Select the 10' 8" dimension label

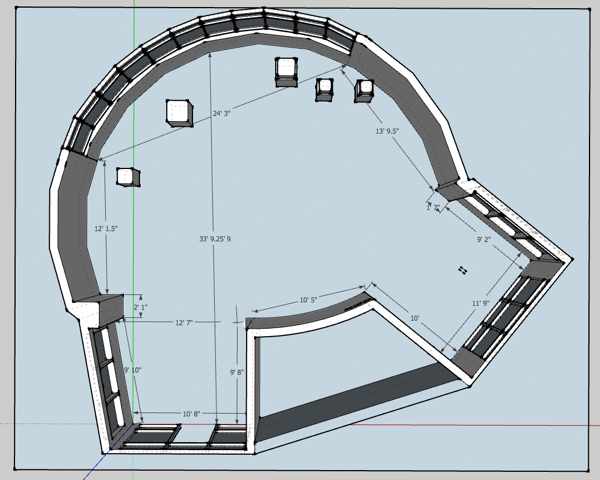click(192, 413)
